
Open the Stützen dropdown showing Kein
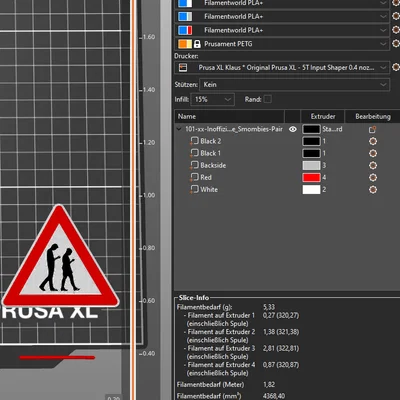coord(294,85)
